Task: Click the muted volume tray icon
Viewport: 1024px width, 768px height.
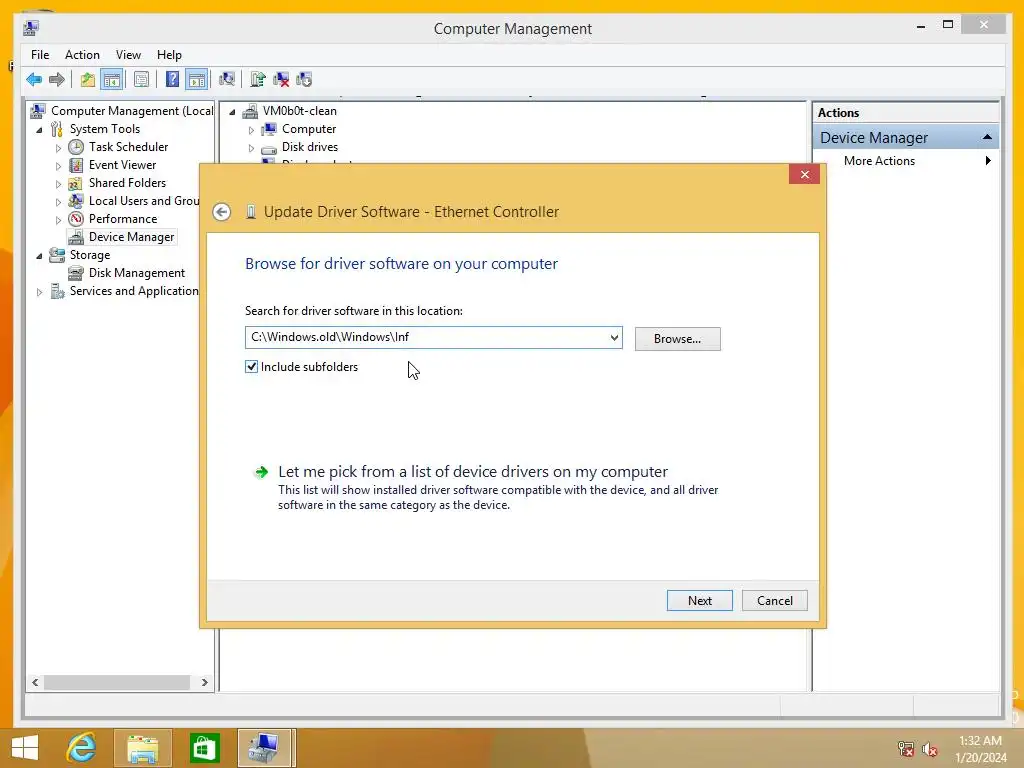Action: pos(930,749)
